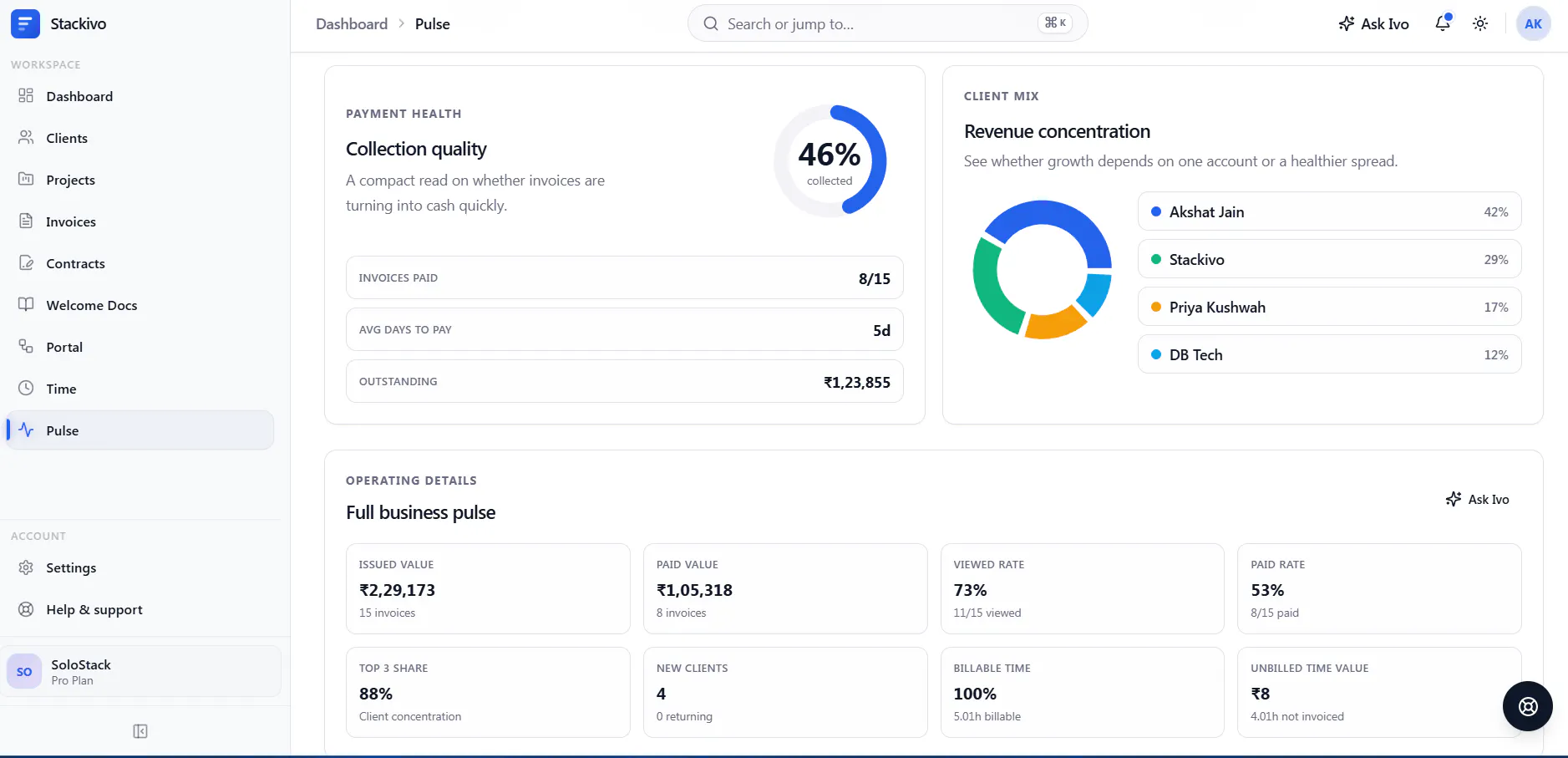Go to Clients in the sidebar
The height and width of the screenshot is (758, 1568).
click(x=140, y=138)
